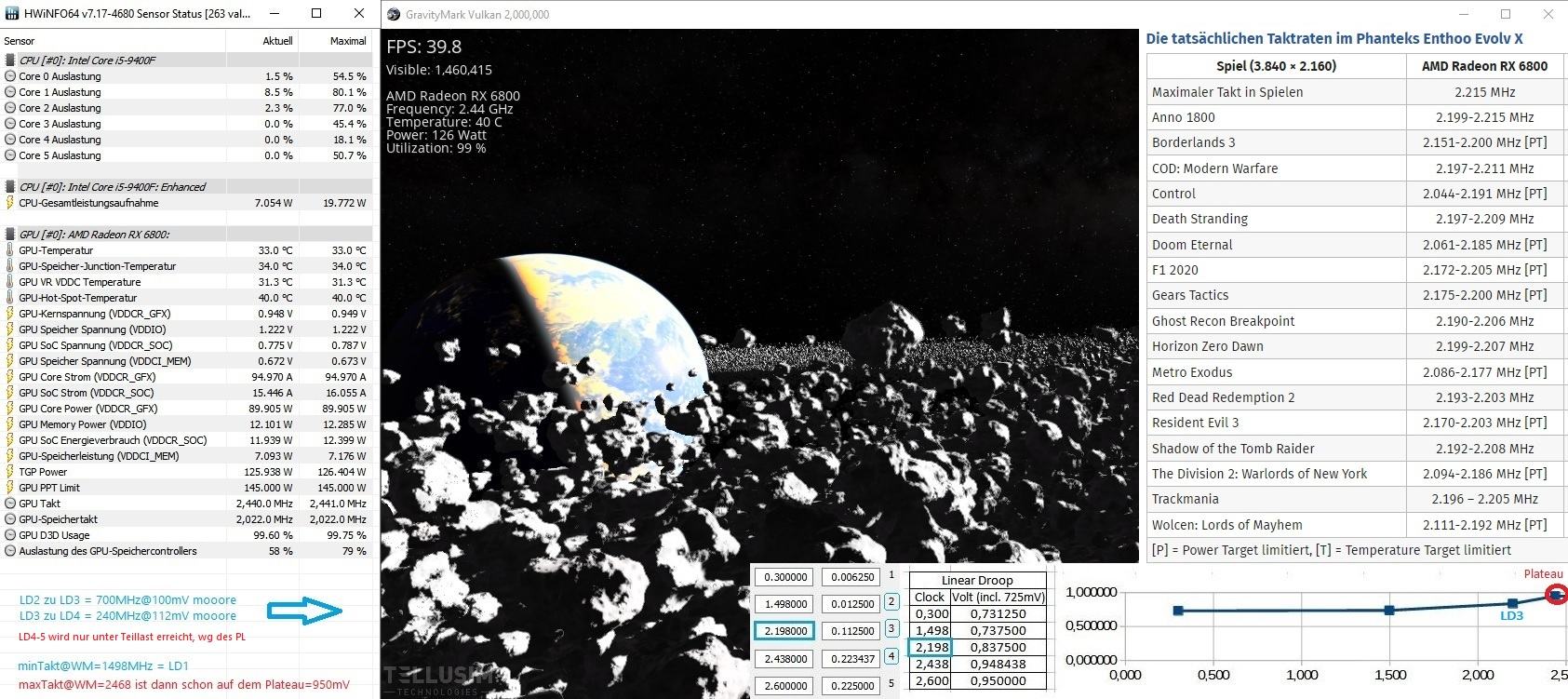Click TGP Power bolt icon
1568x699 pixels.
tap(10, 471)
